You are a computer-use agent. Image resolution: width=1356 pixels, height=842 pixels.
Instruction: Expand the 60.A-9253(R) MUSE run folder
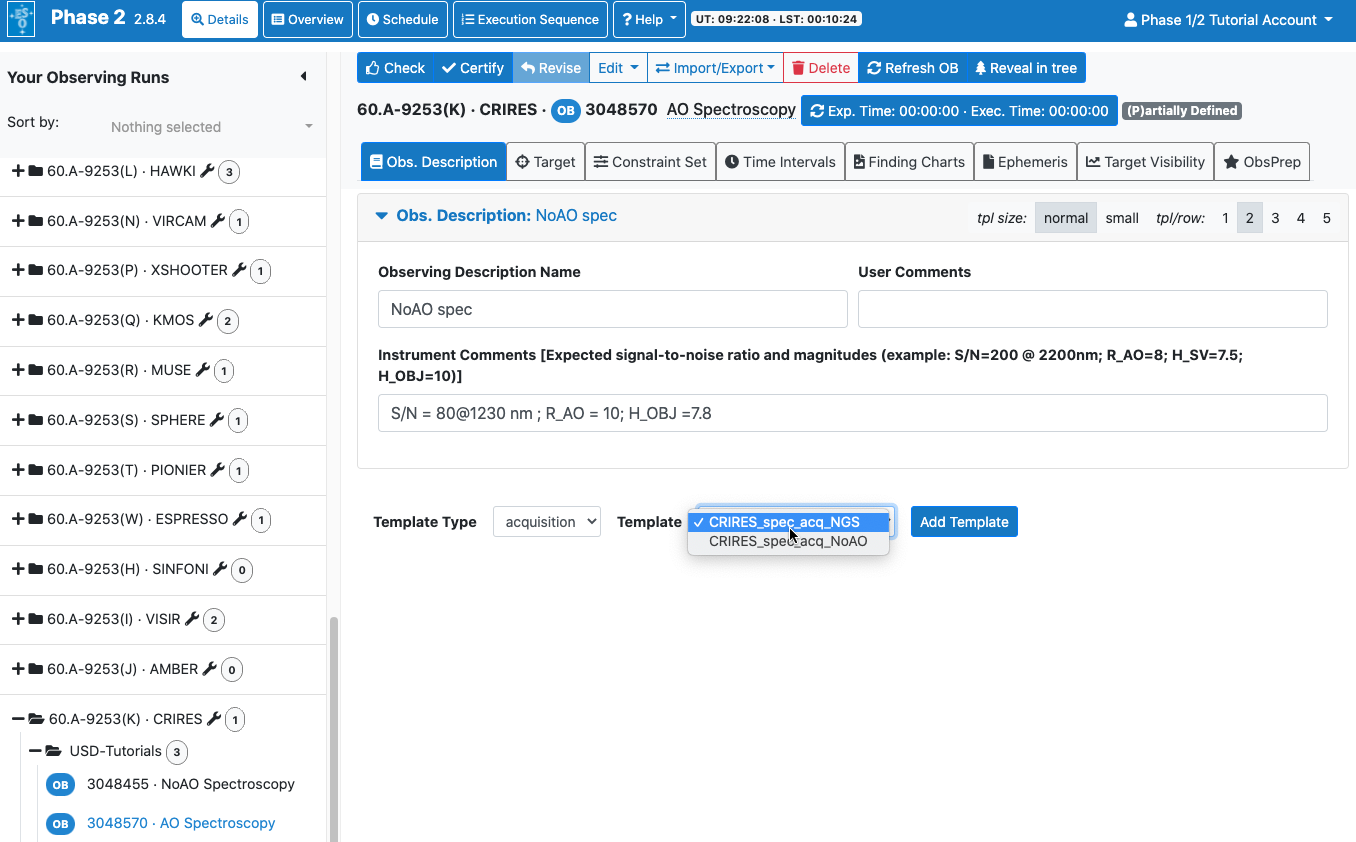18,370
